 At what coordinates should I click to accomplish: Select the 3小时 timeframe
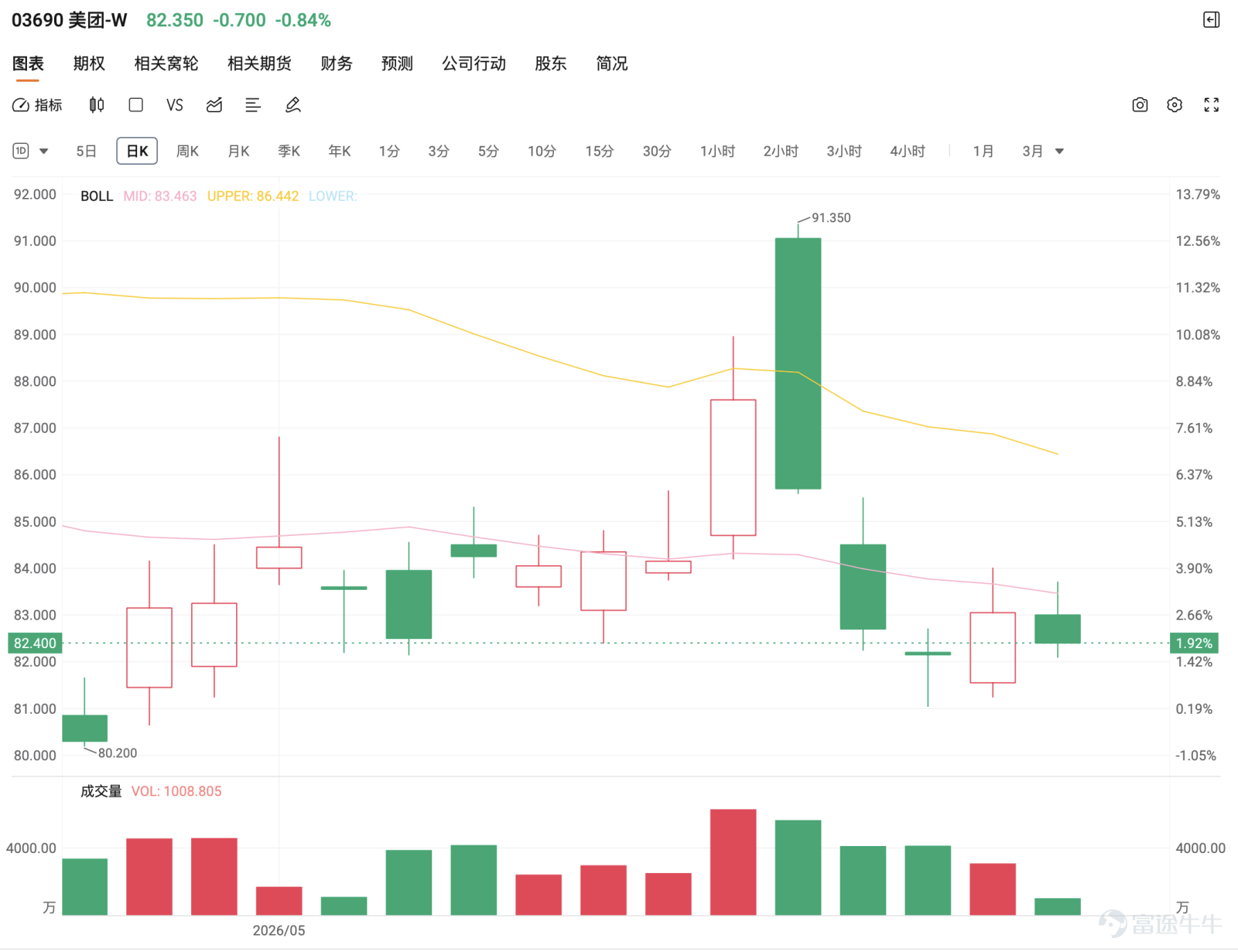point(844,152)
